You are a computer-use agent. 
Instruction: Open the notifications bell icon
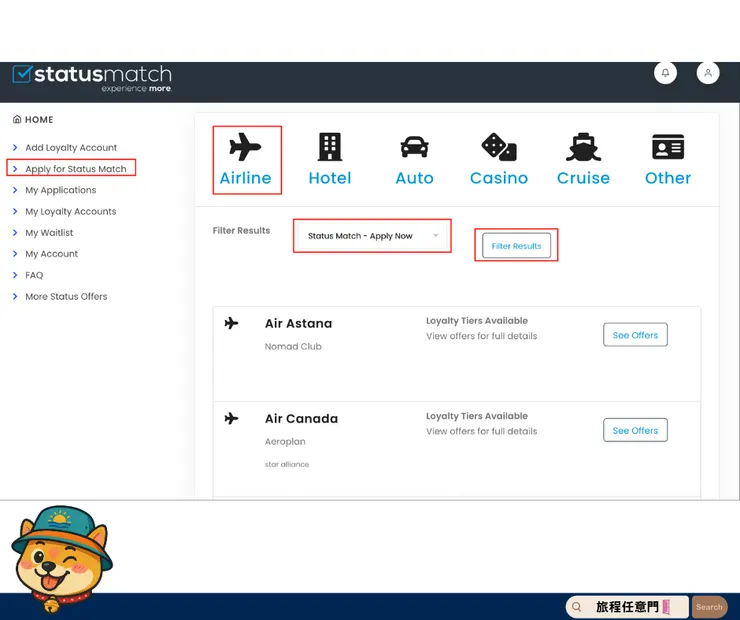click(665, 73)
